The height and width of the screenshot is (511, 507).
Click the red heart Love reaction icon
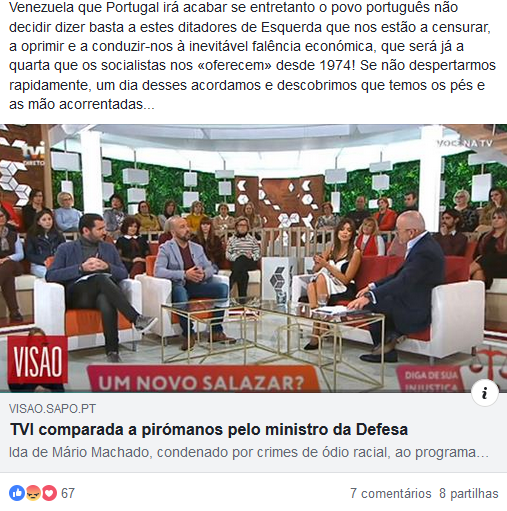(49, 493)
